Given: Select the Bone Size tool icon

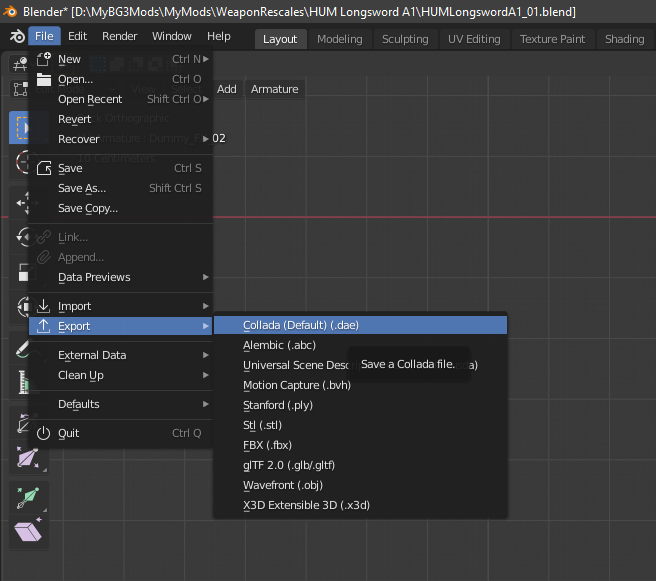Looking at the screenshot, I should click(28, 458).
